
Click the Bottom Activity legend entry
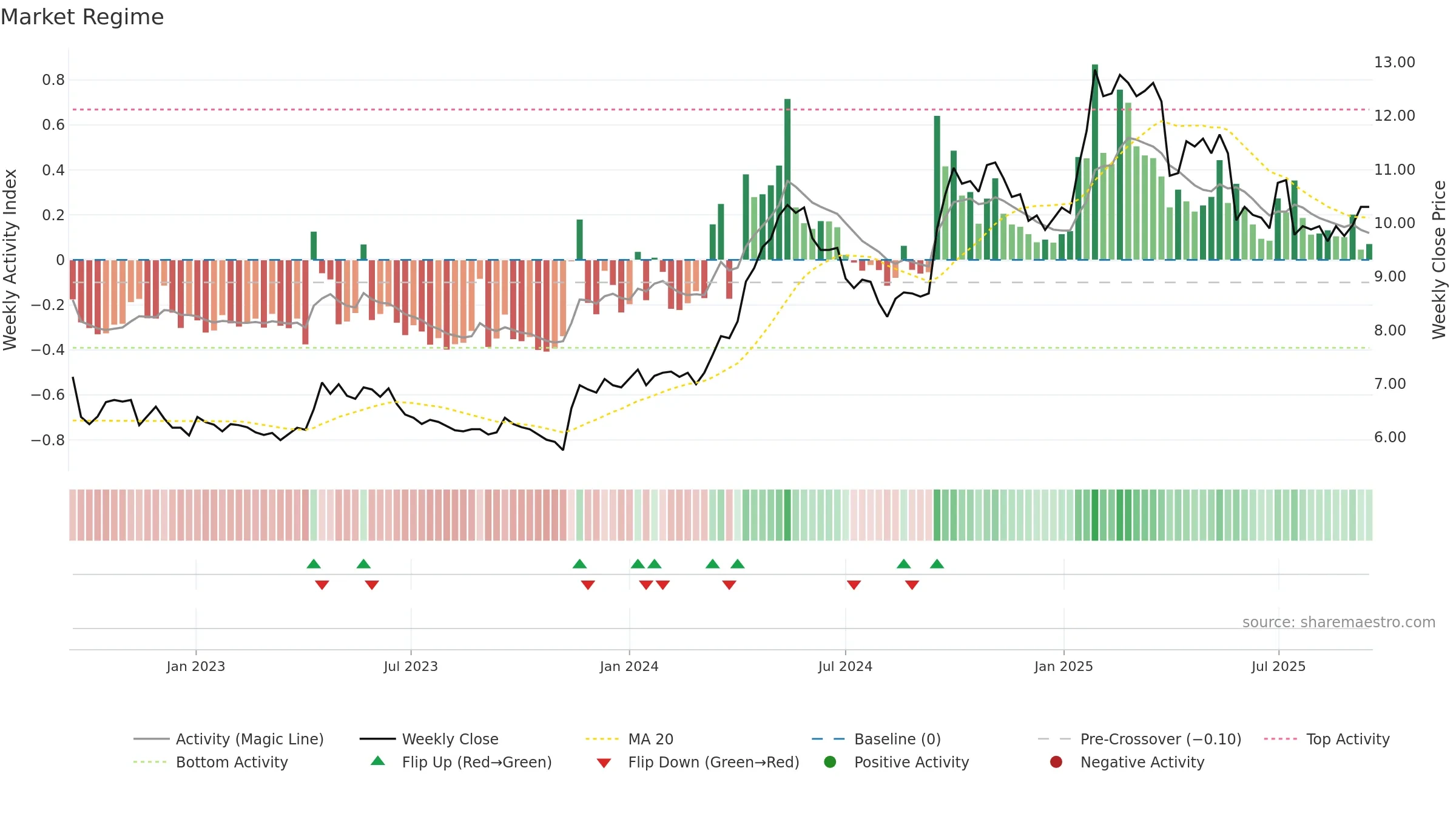(x=211, y=762)
